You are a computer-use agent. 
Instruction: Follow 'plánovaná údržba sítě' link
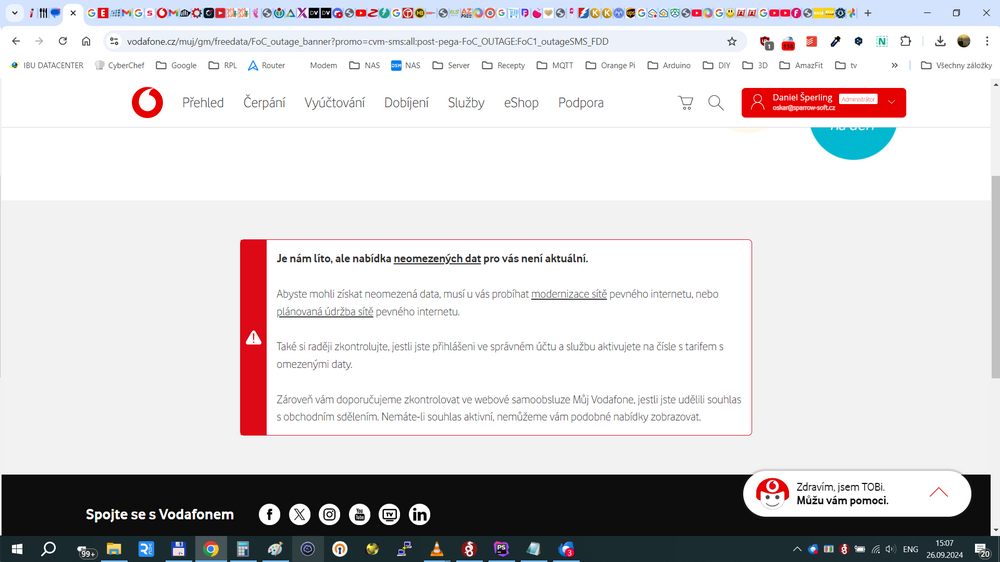click(325, 312)
